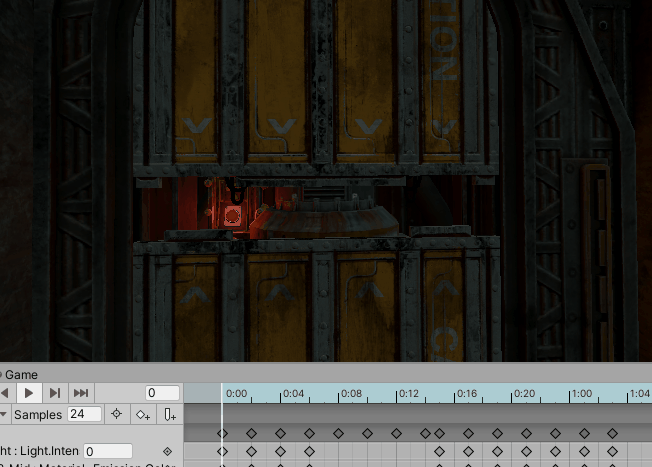Select summary row keyframe at 1:03
The width and height of the screenshot is (652, 467).
(612, 433)
